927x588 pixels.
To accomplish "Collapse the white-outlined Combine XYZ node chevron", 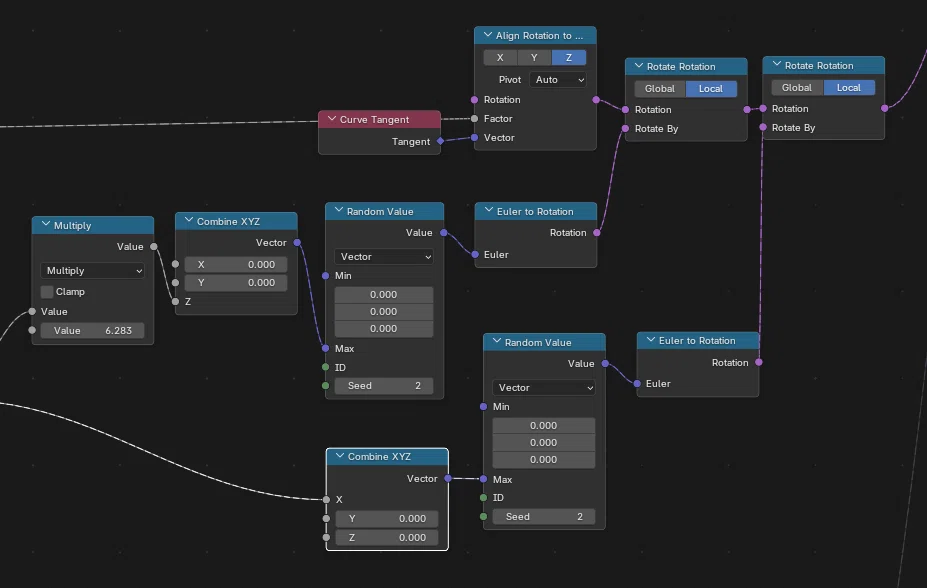I will (339, 456).
